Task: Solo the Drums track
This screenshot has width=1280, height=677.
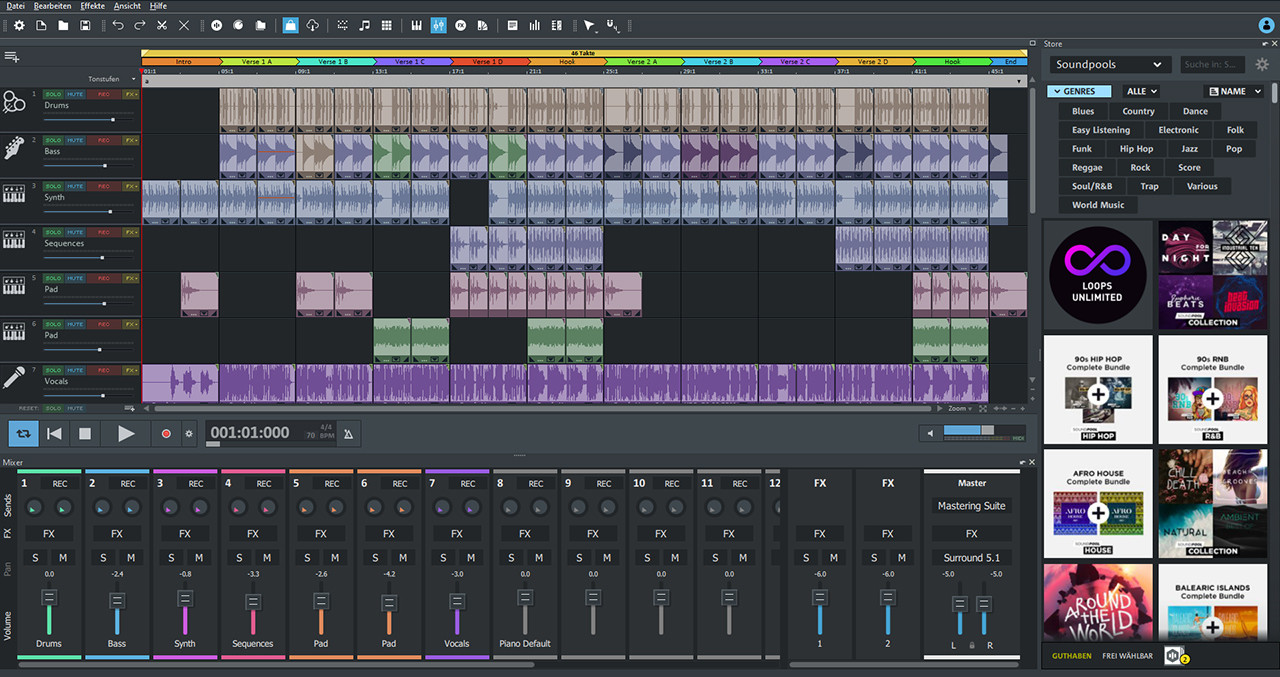Action: point(53,95)
